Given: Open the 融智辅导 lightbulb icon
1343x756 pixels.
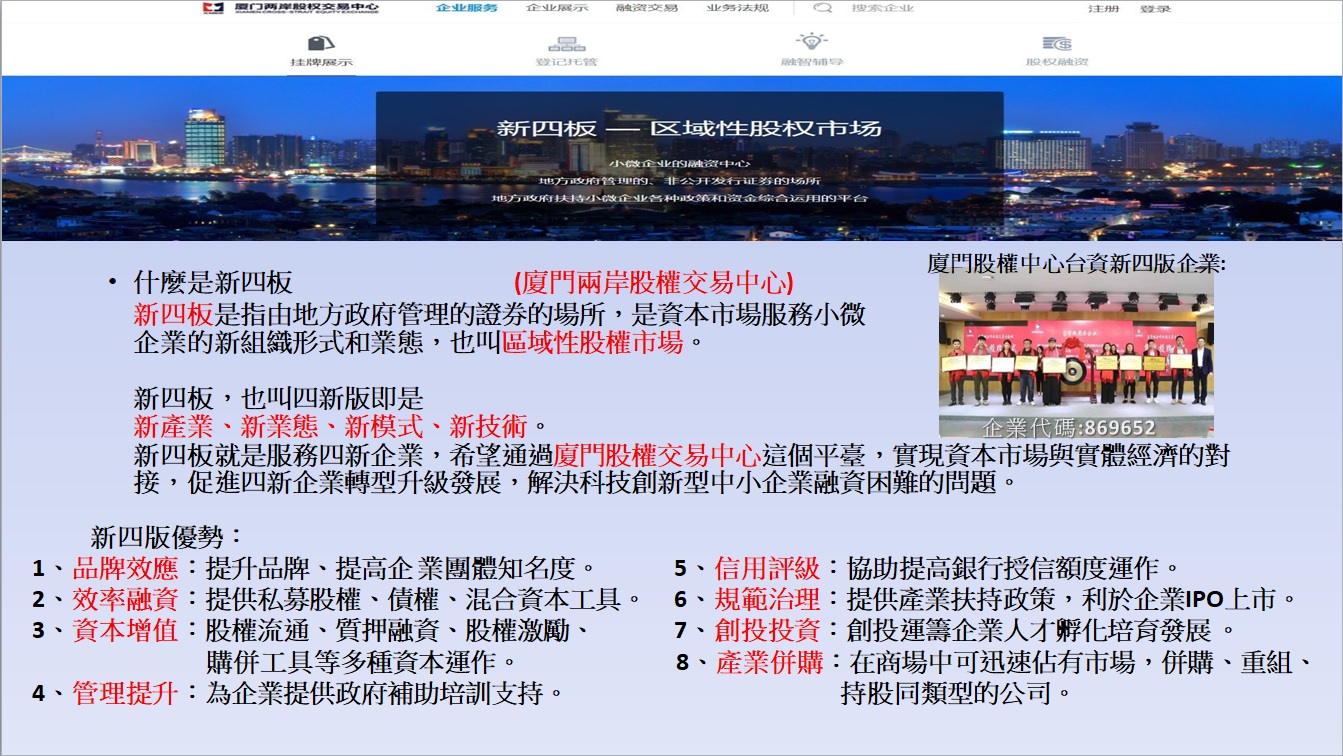Looking at the screenshot, I should pyautogui.click(x=811, y=42).
